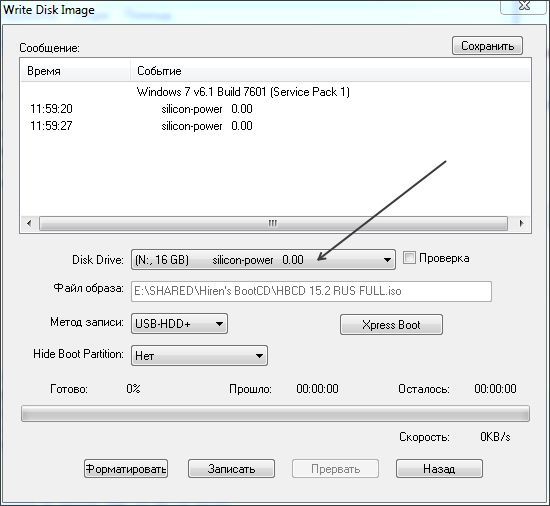Click the Форматировать button

[126, 469]
